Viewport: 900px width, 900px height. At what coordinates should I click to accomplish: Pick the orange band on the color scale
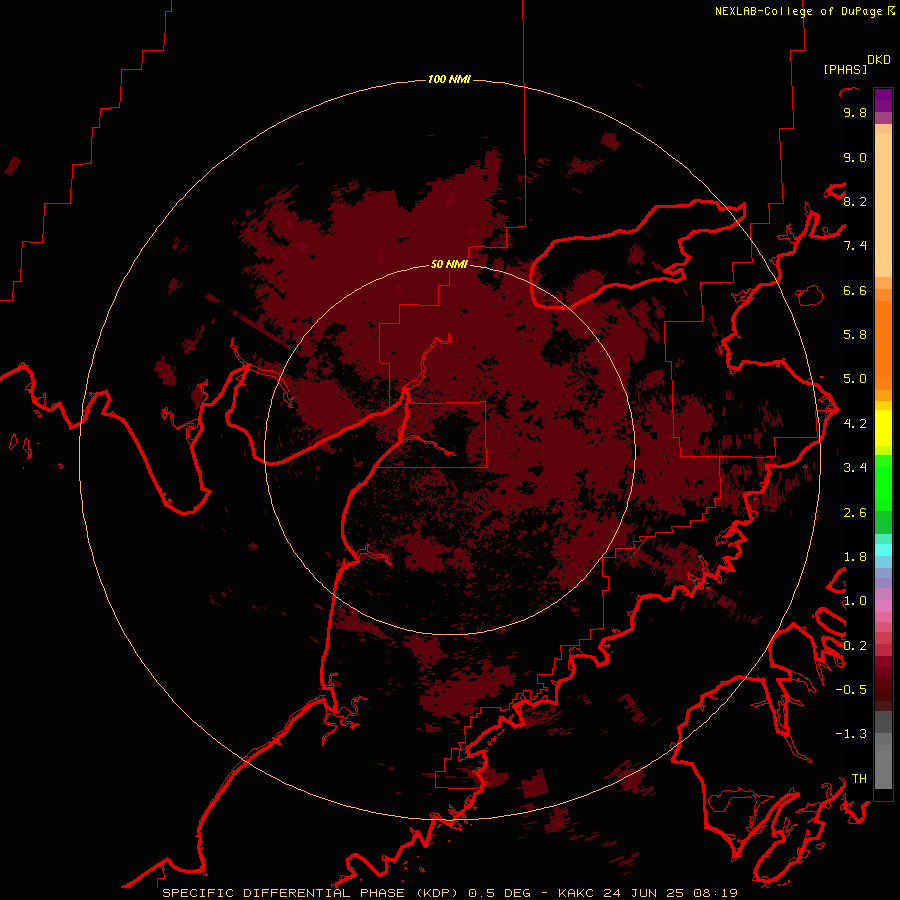pos(883,344)
